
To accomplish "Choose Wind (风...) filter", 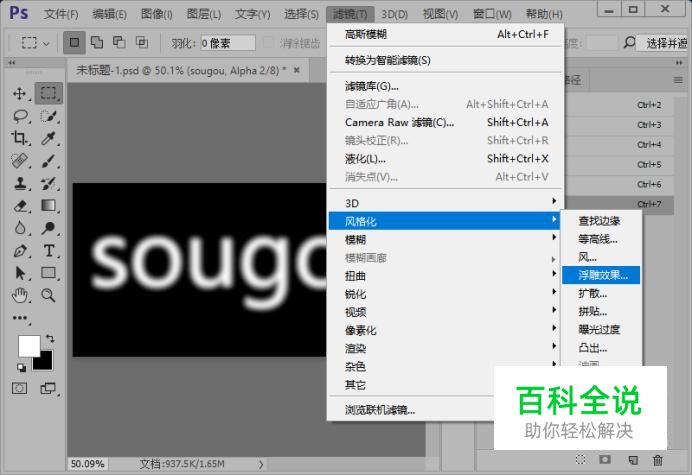I will tap(601, 257).
